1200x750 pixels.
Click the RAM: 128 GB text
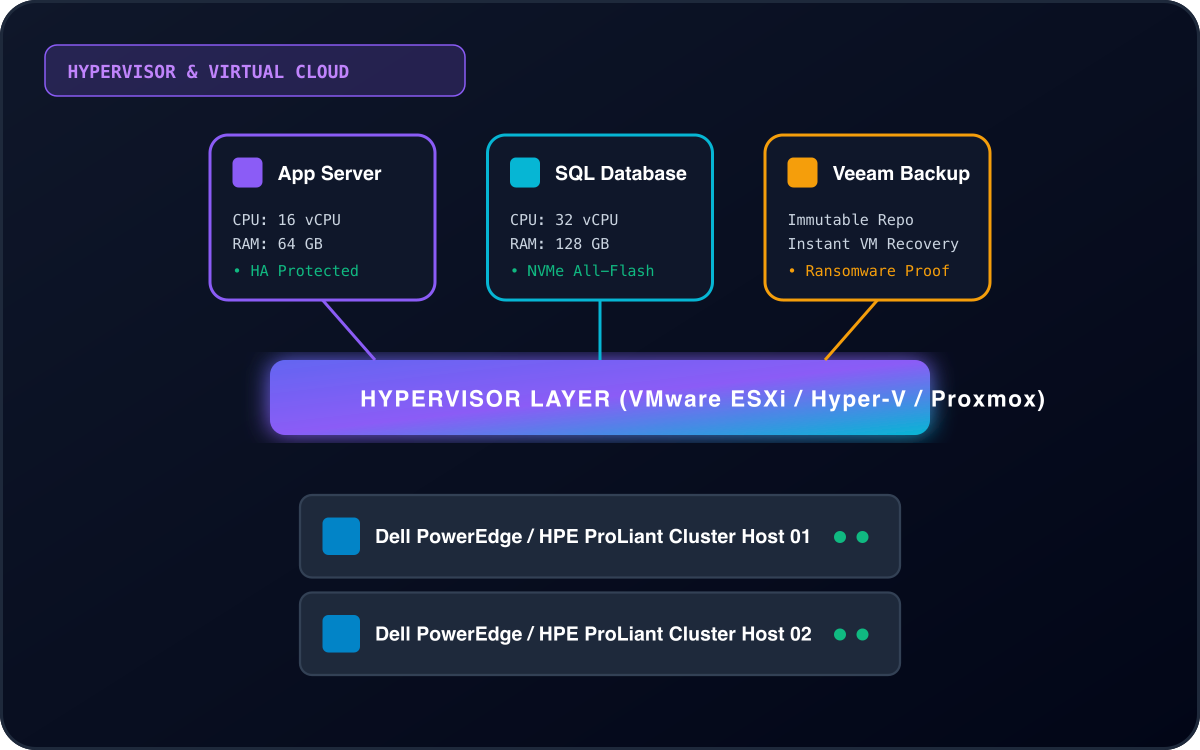[x=560, y=244]
